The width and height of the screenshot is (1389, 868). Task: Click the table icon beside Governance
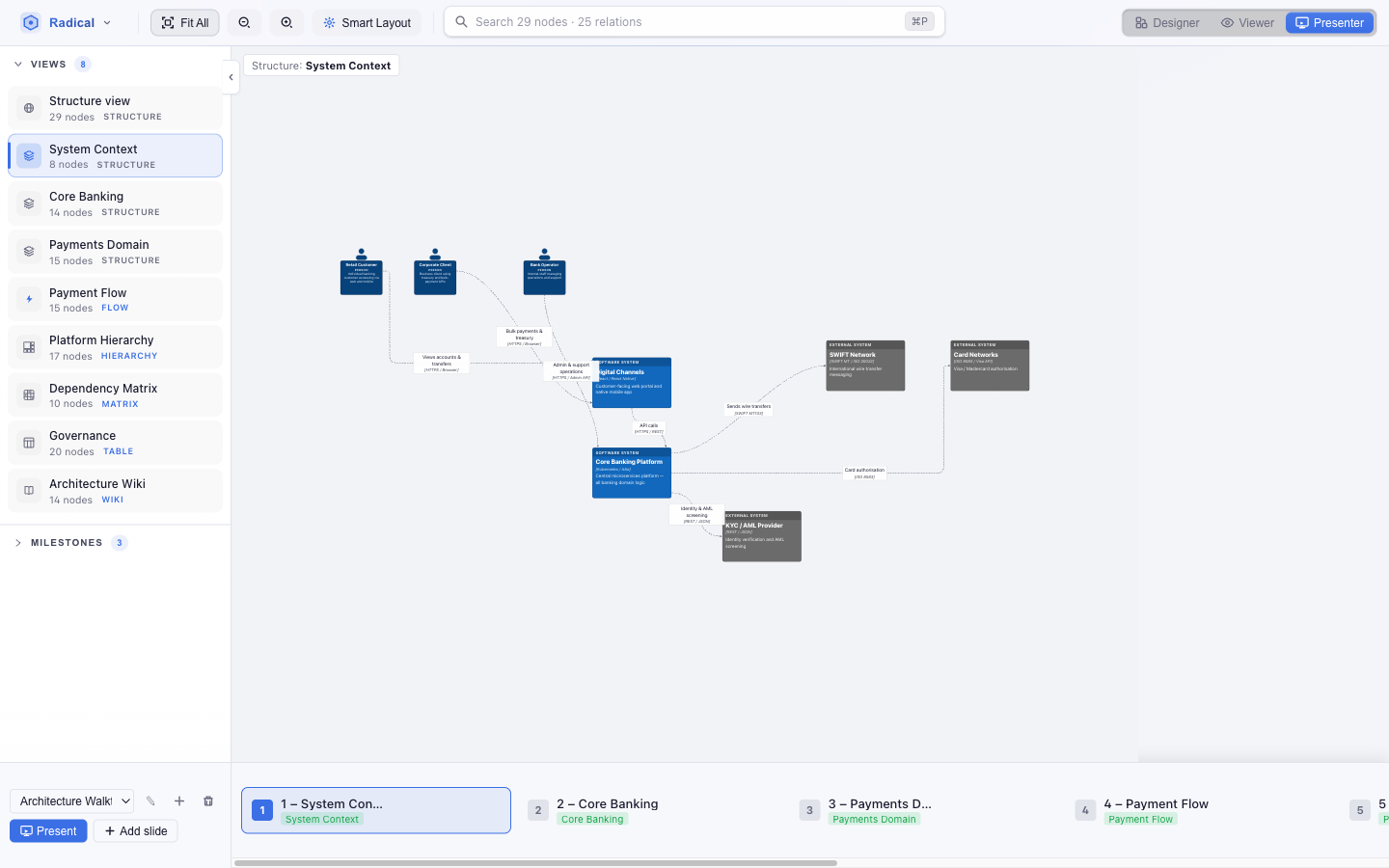pyautogui.click(x=29, y=443)
